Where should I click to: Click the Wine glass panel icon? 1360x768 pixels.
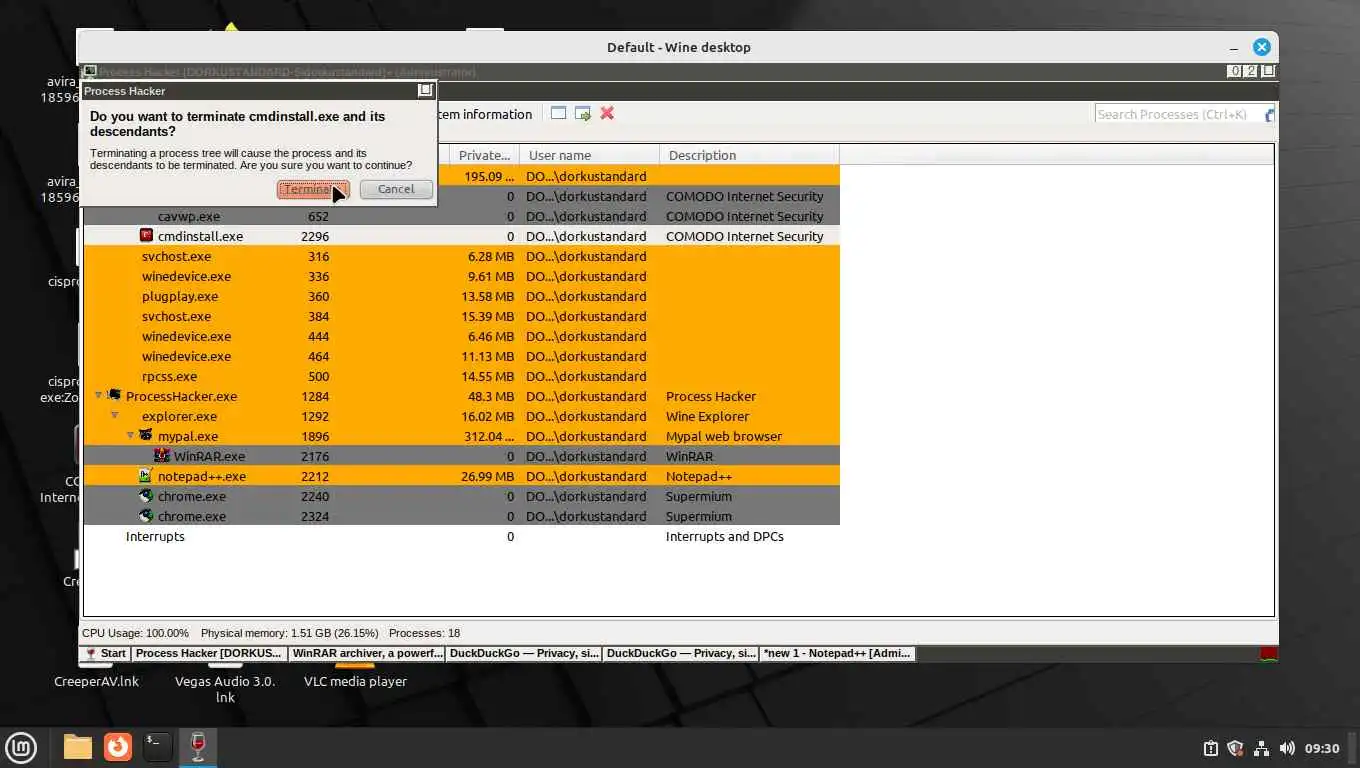[x=198, y=747]
